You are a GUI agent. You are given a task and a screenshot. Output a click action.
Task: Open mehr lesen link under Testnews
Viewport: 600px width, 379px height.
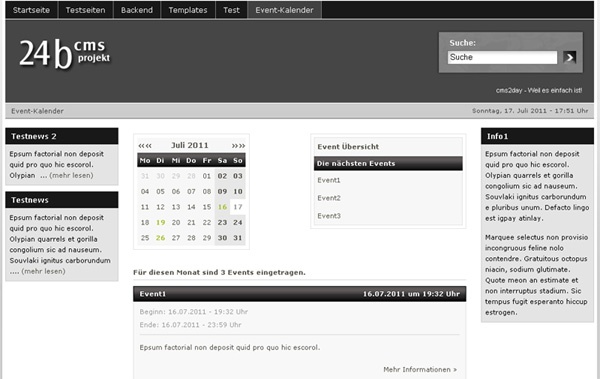point(43,271)
